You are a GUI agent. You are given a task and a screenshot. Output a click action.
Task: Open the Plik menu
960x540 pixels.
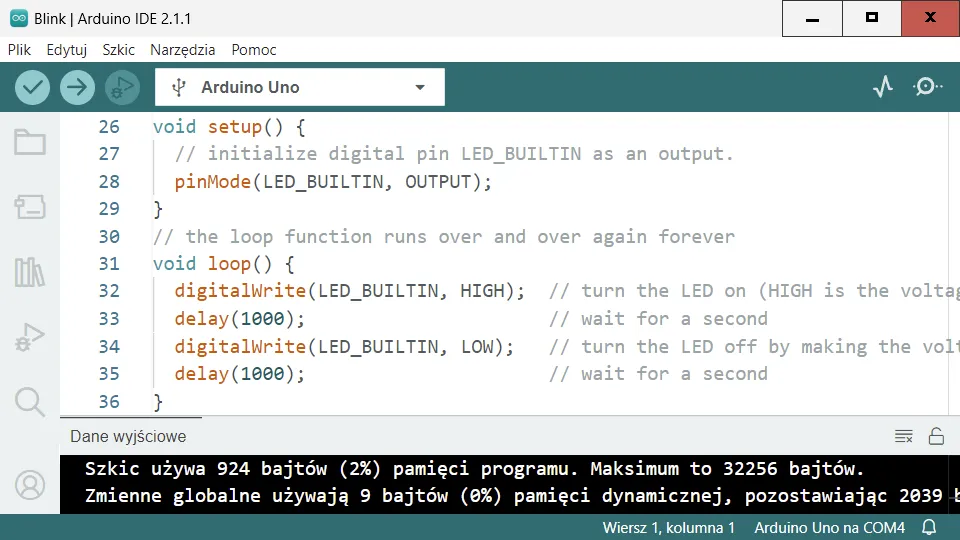tap(19, 50)
